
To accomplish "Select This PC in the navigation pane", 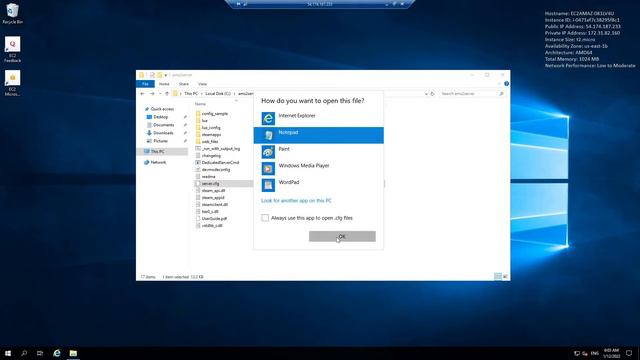I will (158, 151).
